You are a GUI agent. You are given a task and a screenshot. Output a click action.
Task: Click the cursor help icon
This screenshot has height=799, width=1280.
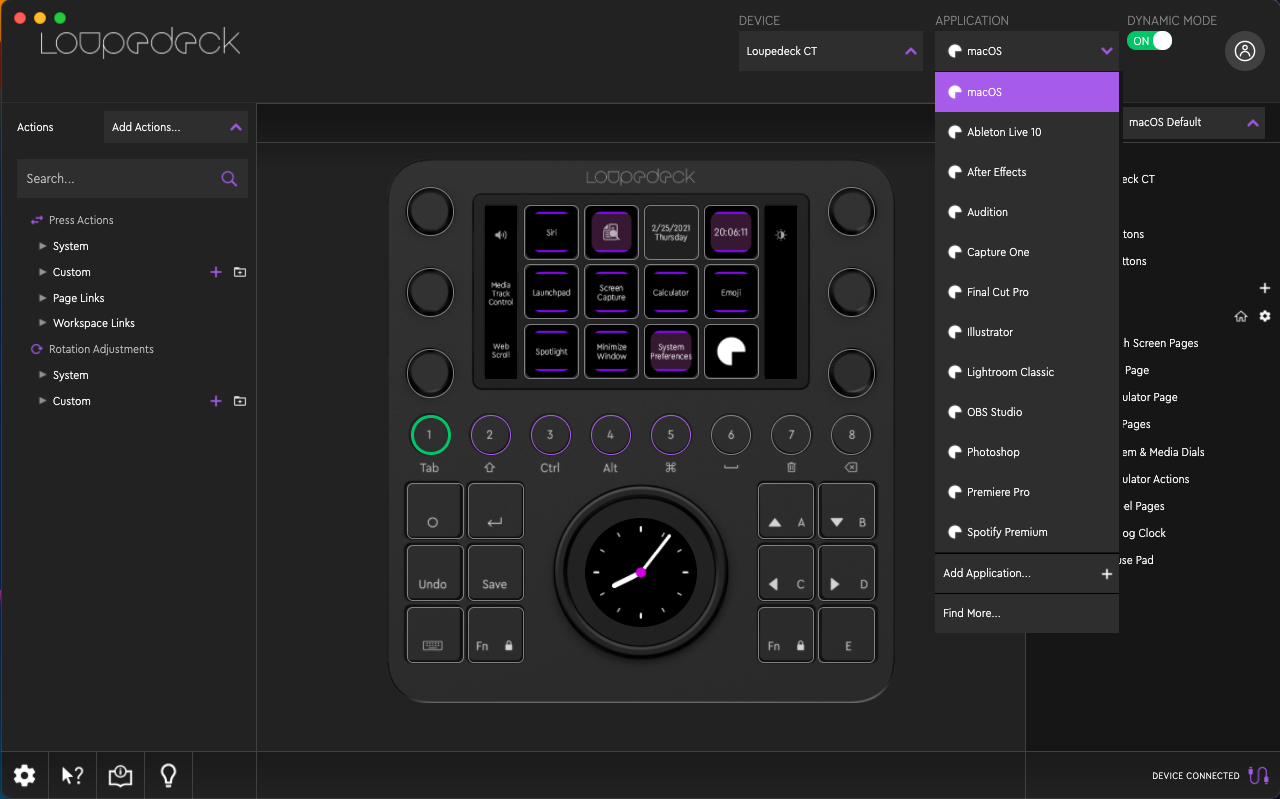coord(72,775)
